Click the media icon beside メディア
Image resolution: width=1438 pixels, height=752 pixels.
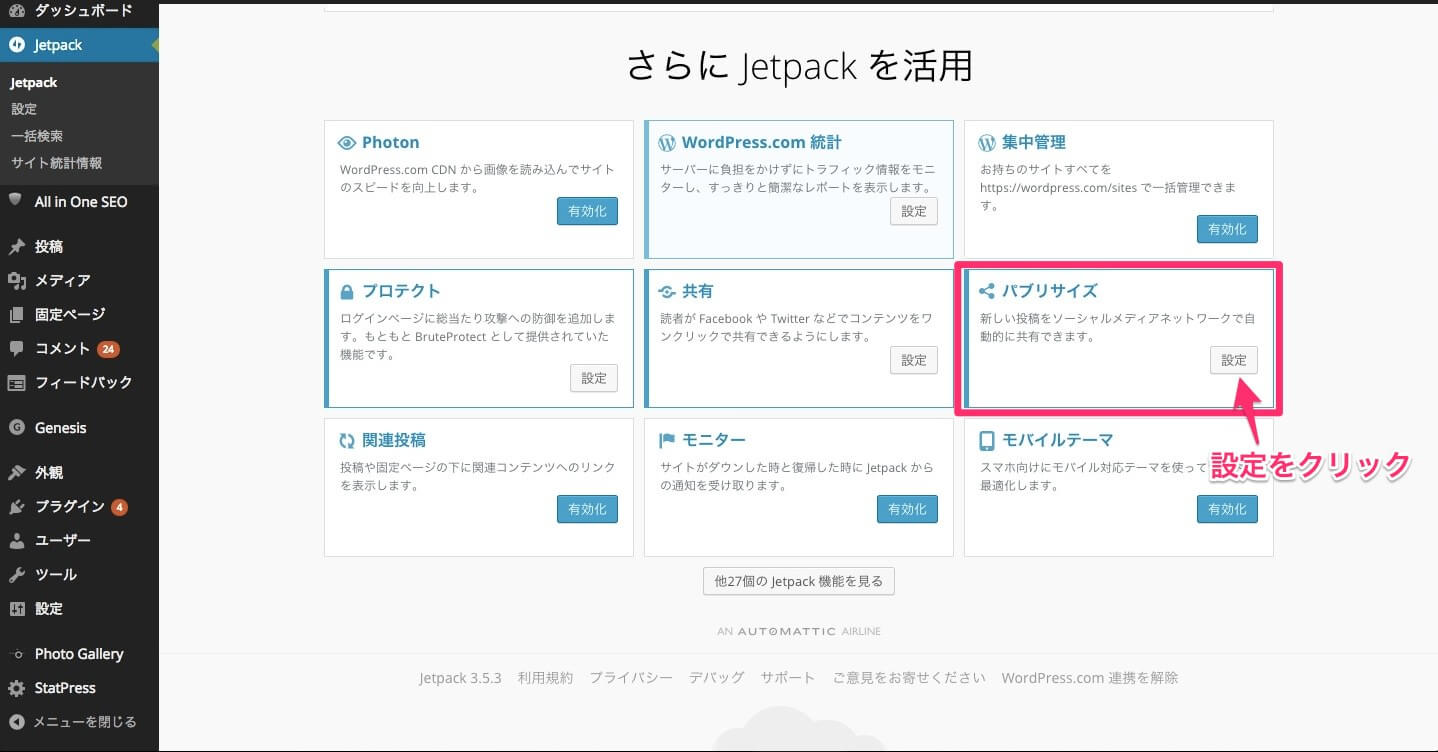(16, 280)
